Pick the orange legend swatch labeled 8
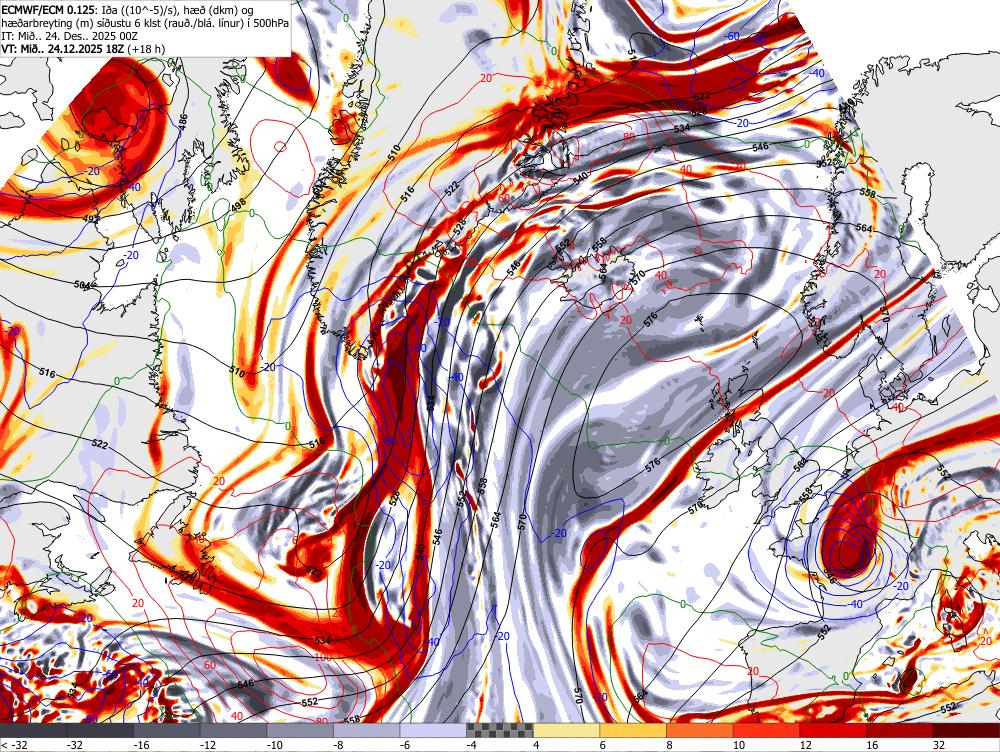The height and width of the screenshot is (752, 1000). coord(700,730)
